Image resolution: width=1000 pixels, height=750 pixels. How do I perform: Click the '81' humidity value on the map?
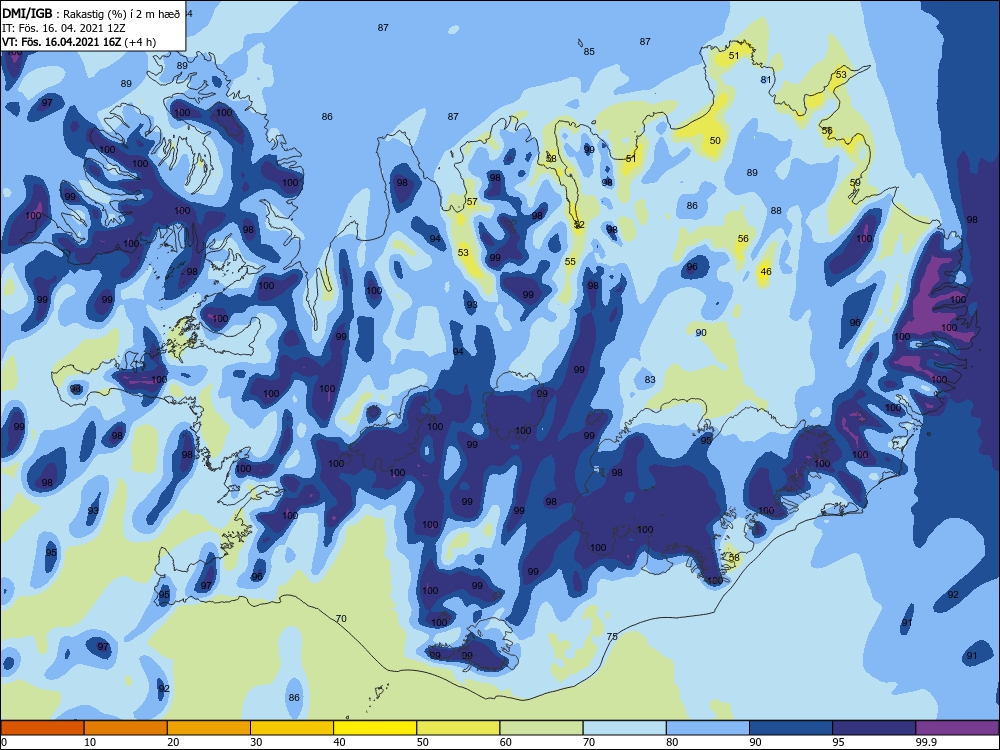(x=766, y=80)
